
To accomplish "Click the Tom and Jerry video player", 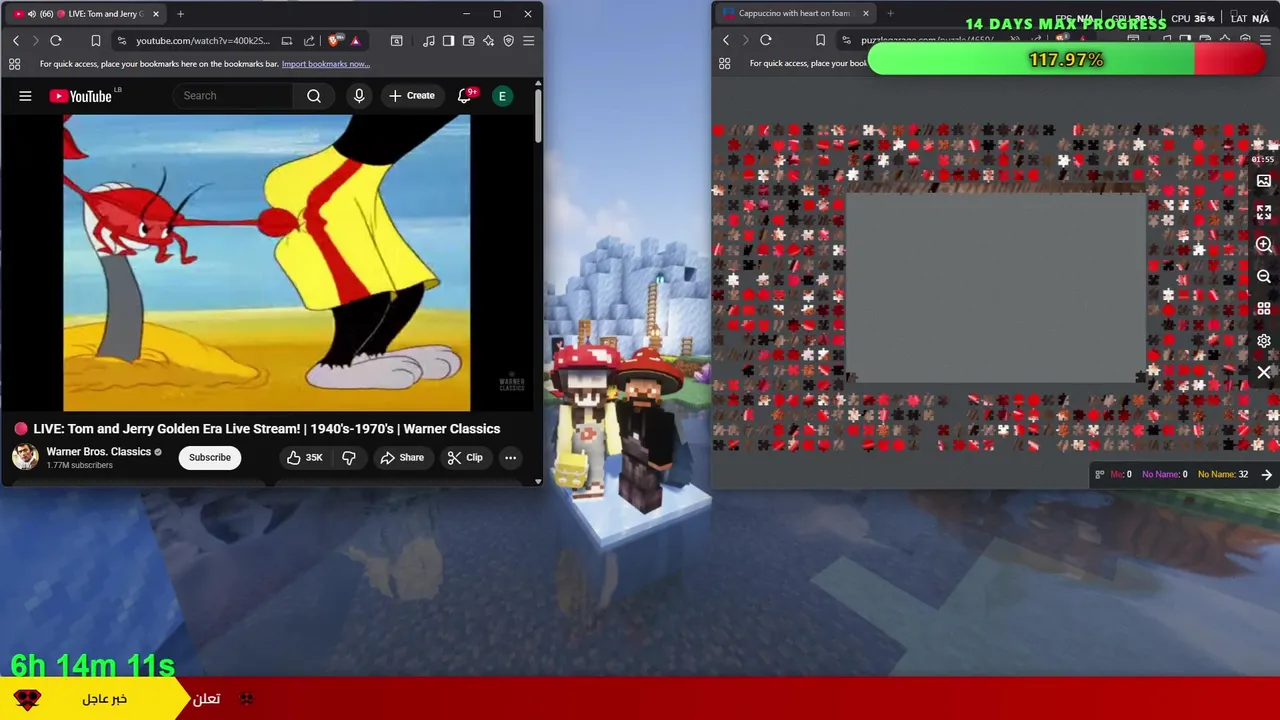I will click(x=266, y=263).
